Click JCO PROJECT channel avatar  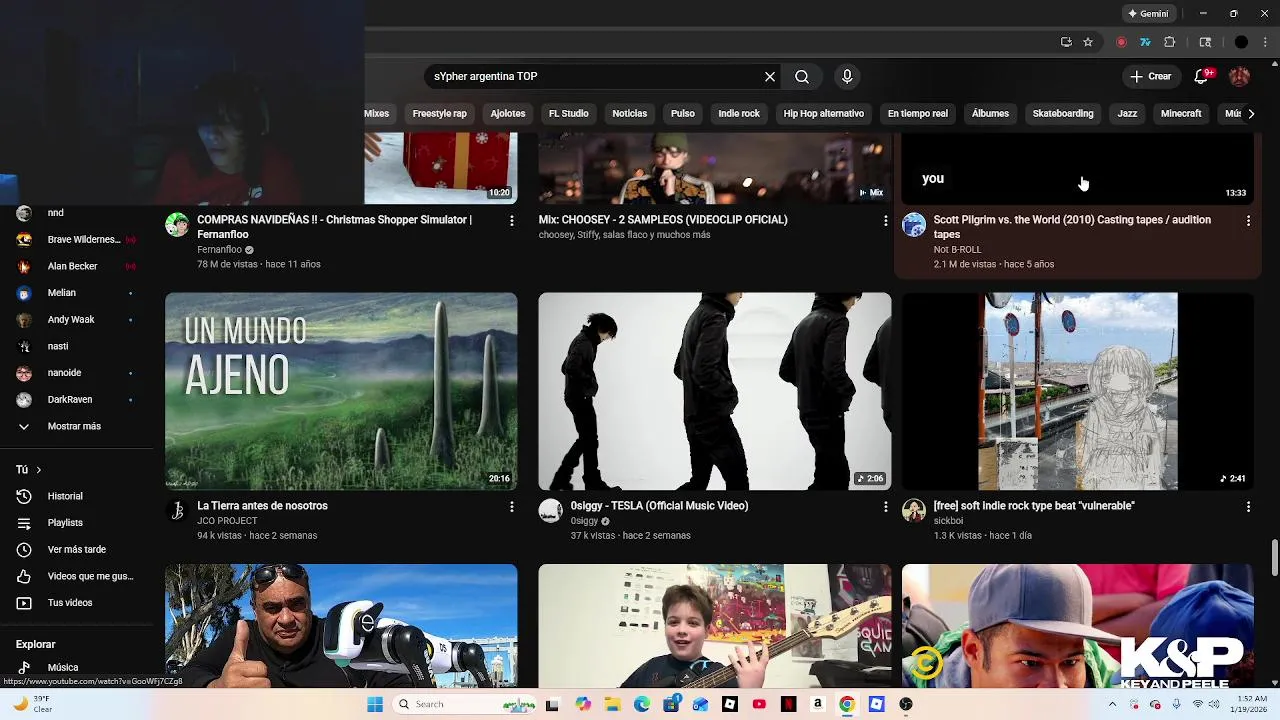(x=177, y=510)
